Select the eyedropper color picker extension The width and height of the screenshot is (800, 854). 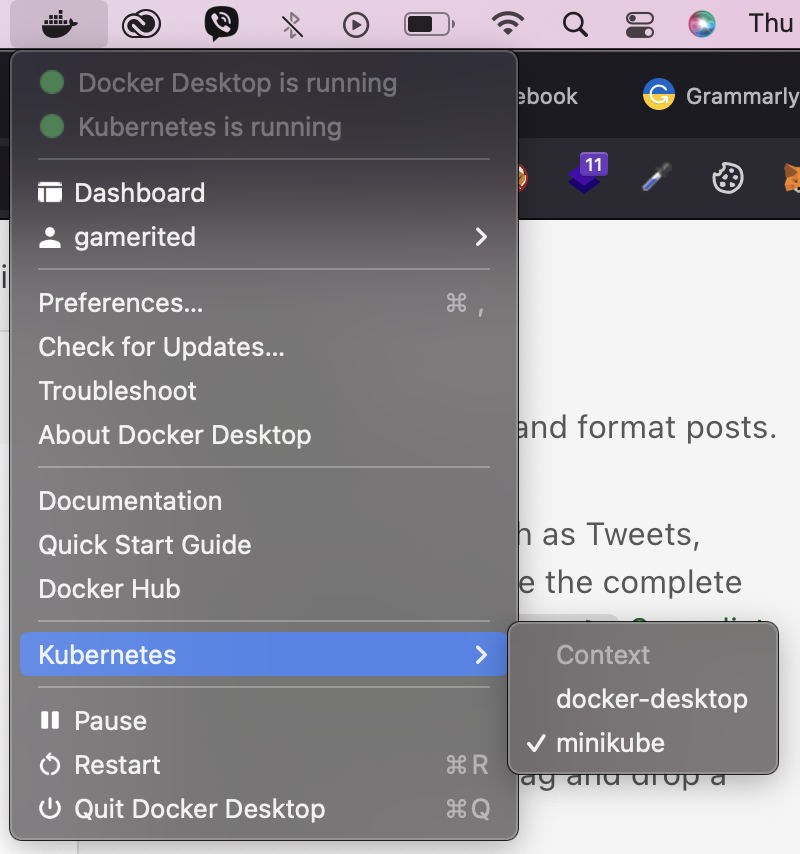(656, 178)
